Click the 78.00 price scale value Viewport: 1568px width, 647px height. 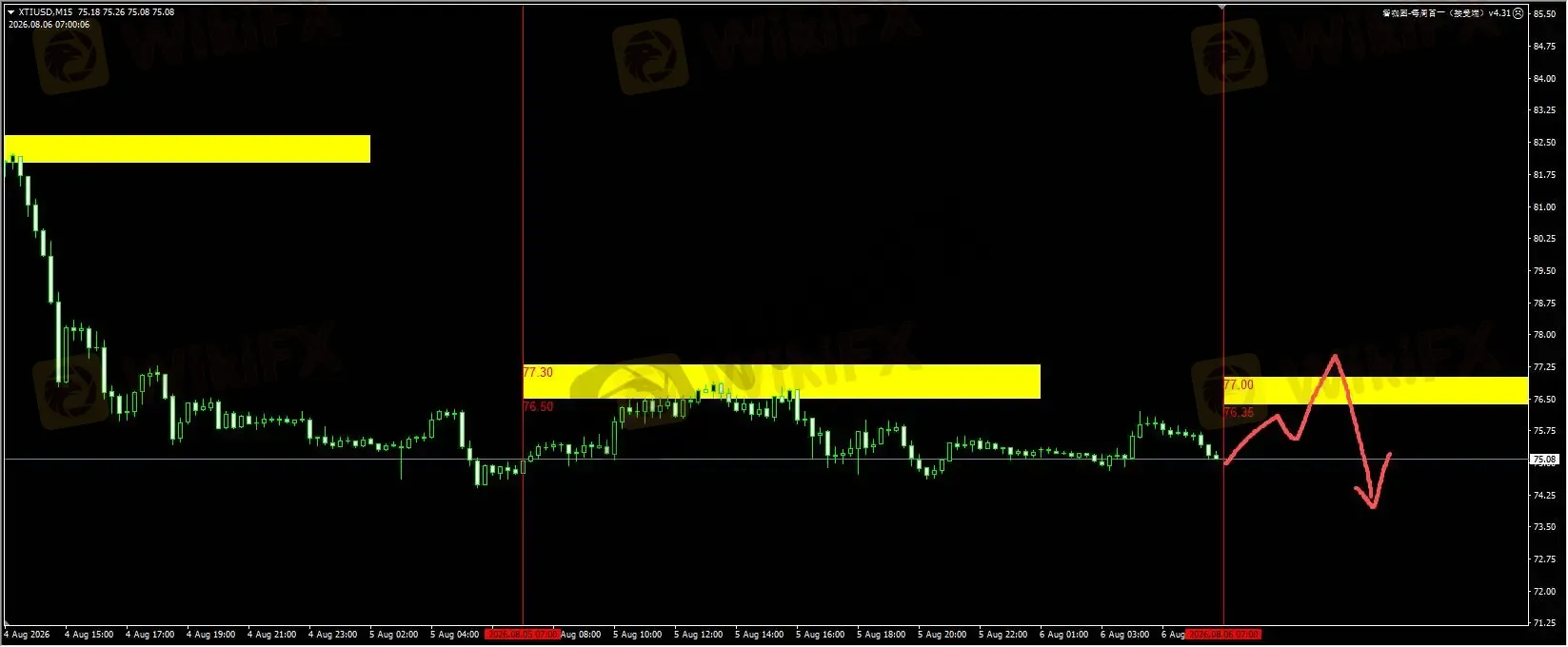(x=1544, y=335)
